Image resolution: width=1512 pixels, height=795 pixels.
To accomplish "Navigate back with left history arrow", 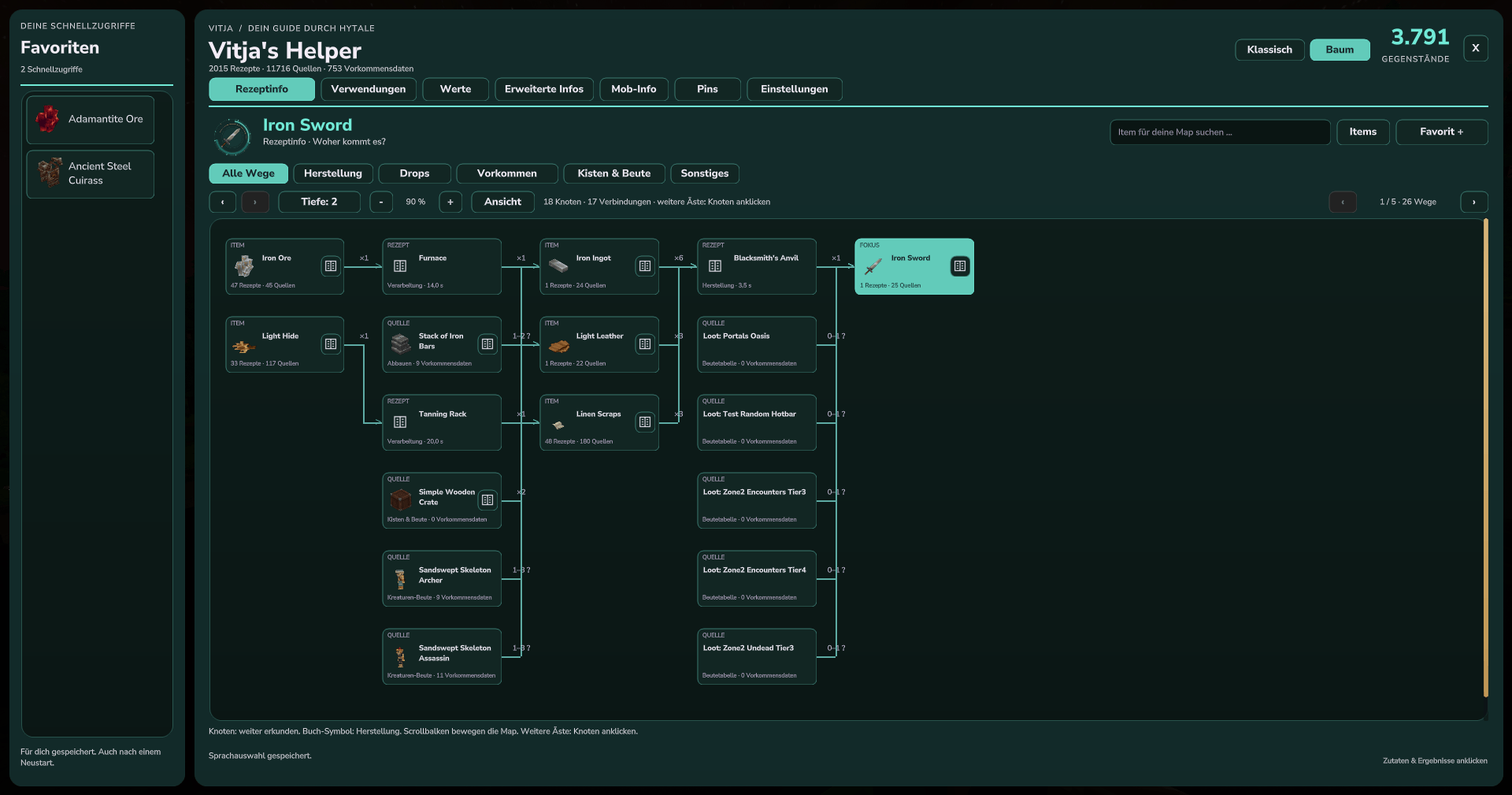I will tap(223, 202).
